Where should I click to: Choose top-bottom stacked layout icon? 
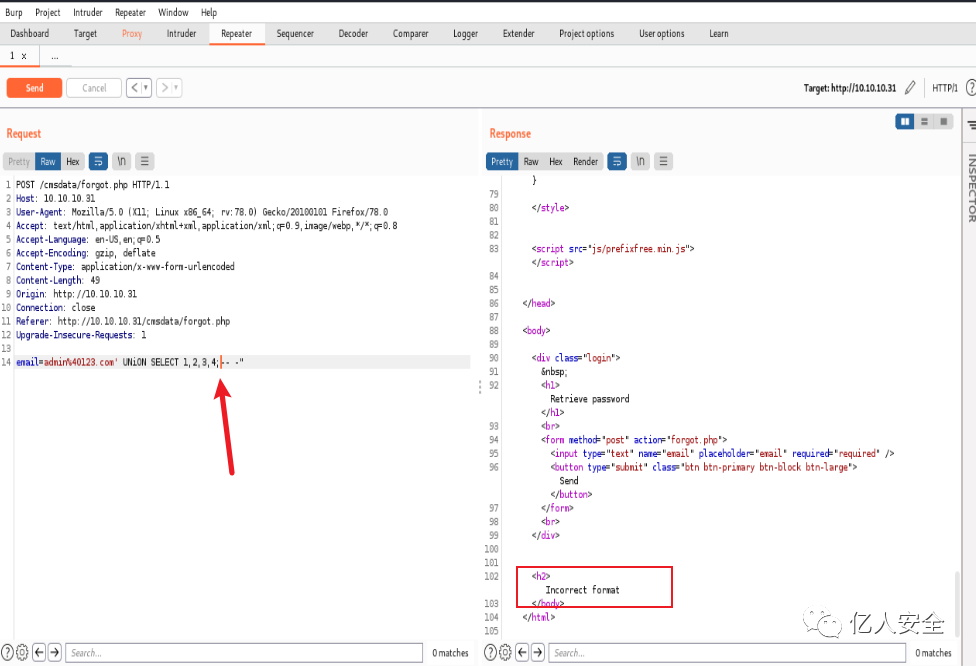(x=924, y=121)
